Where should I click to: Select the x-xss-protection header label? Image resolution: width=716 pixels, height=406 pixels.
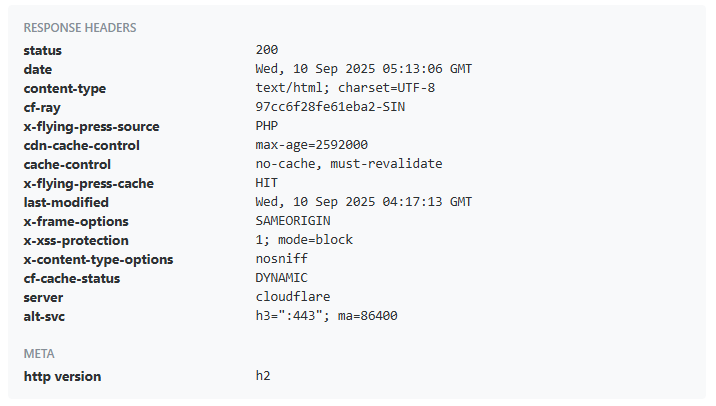coord(76,241)
